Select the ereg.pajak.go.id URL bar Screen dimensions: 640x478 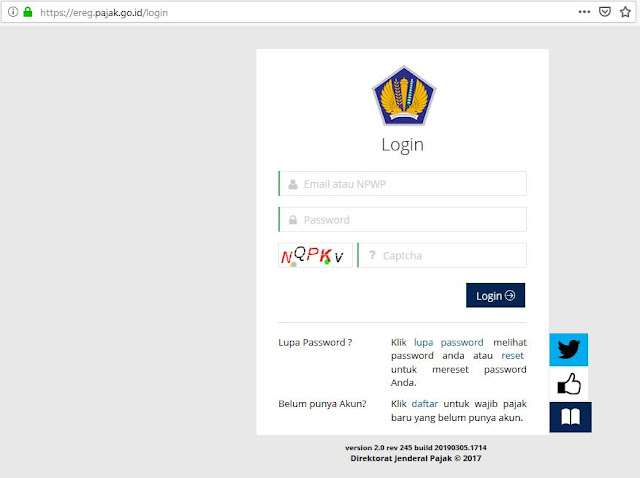click(x=104, y=13)
